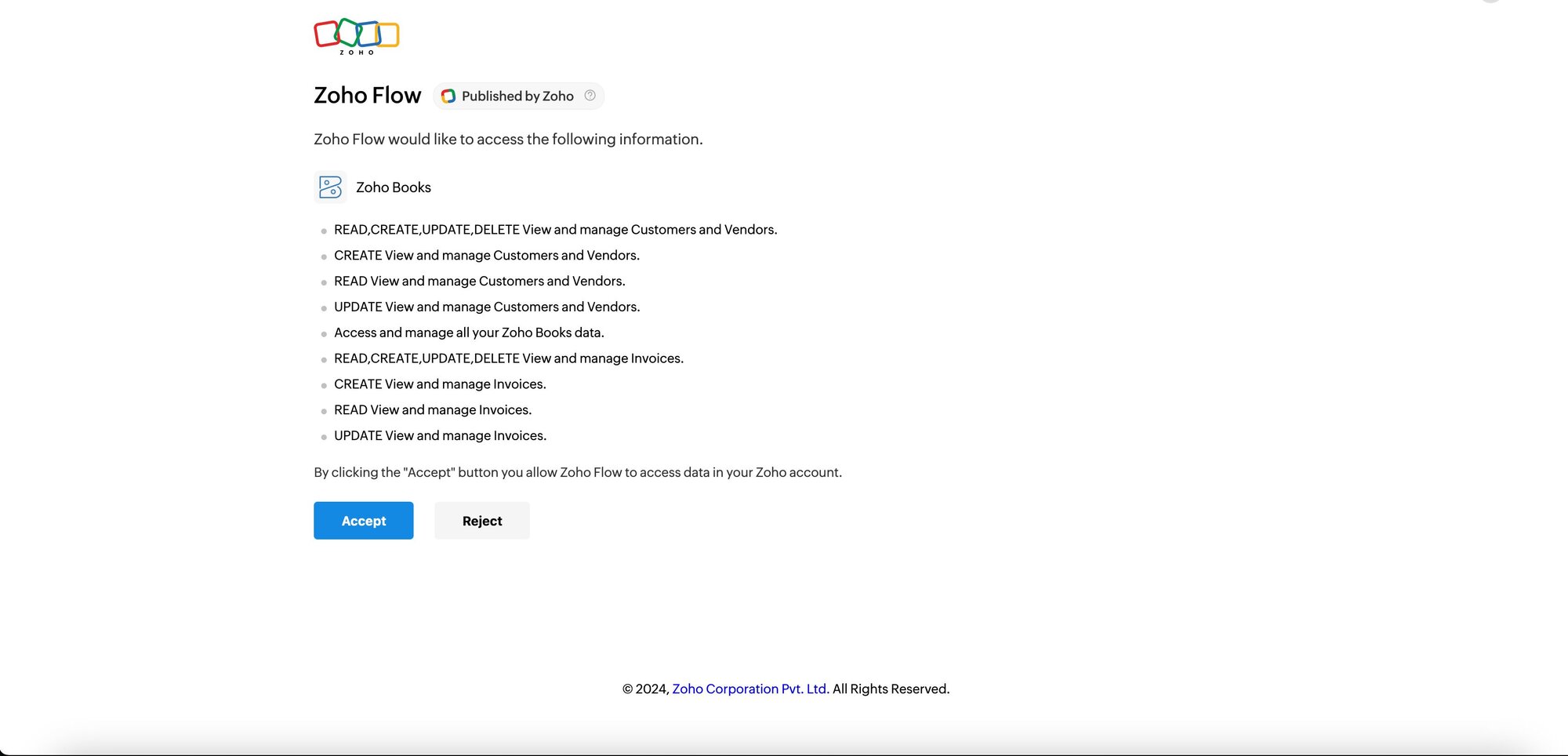Select the UPDATE View and manage Invoices line
This screenshot has height=756, width=1568.
[x=440, y=436]
